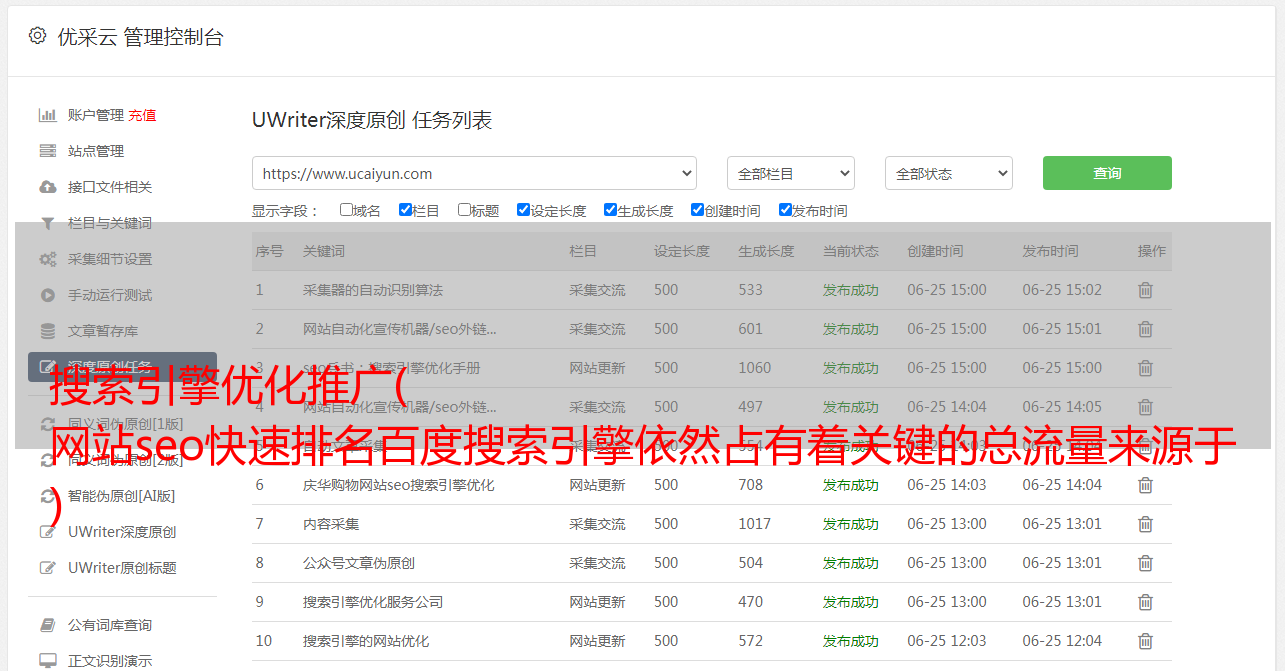Toggle the 域名 field checkbox
The image size is (1285, 671).
point(346,210)
